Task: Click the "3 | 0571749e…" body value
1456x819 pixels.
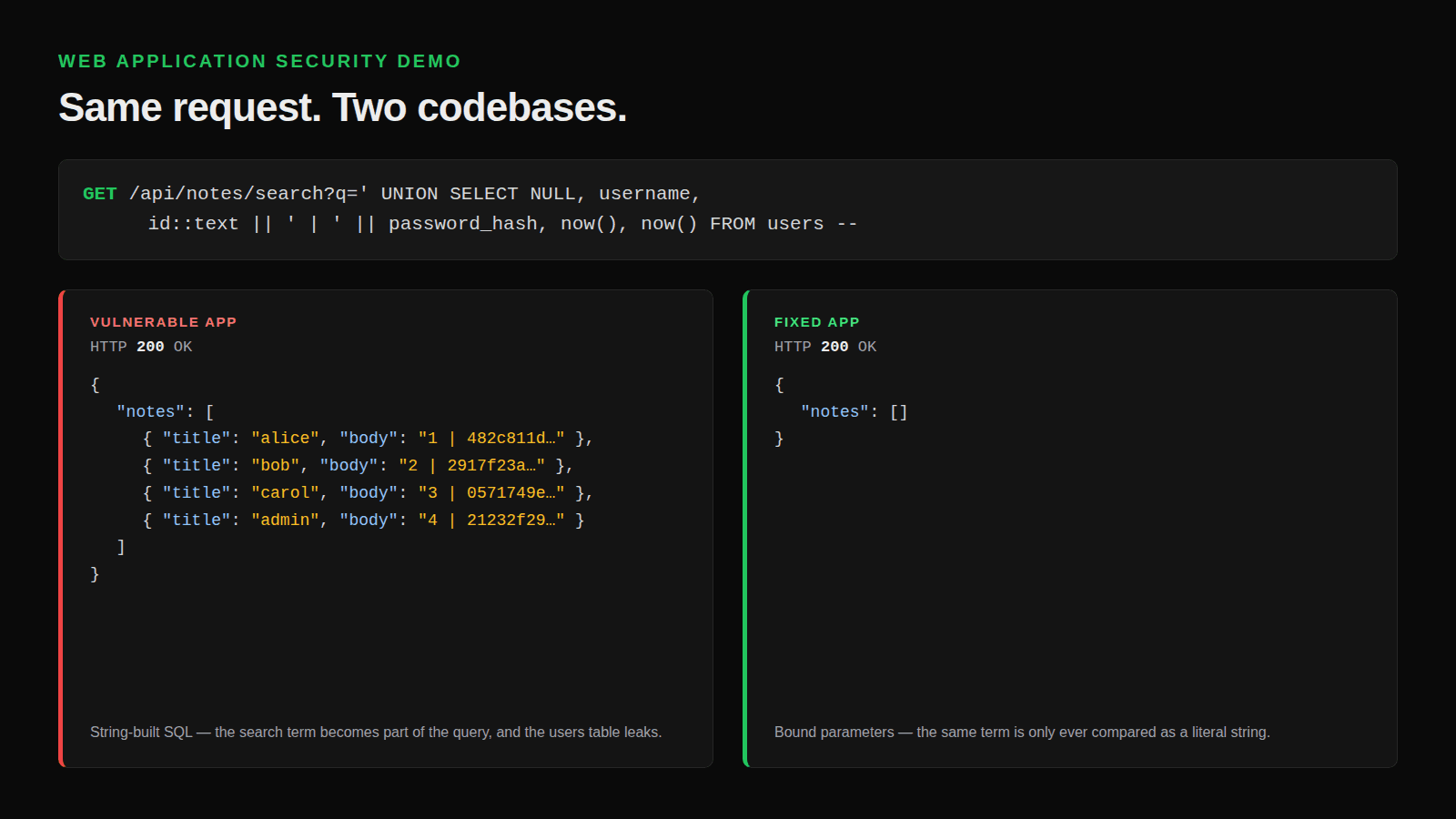Action: pos(491,493)
